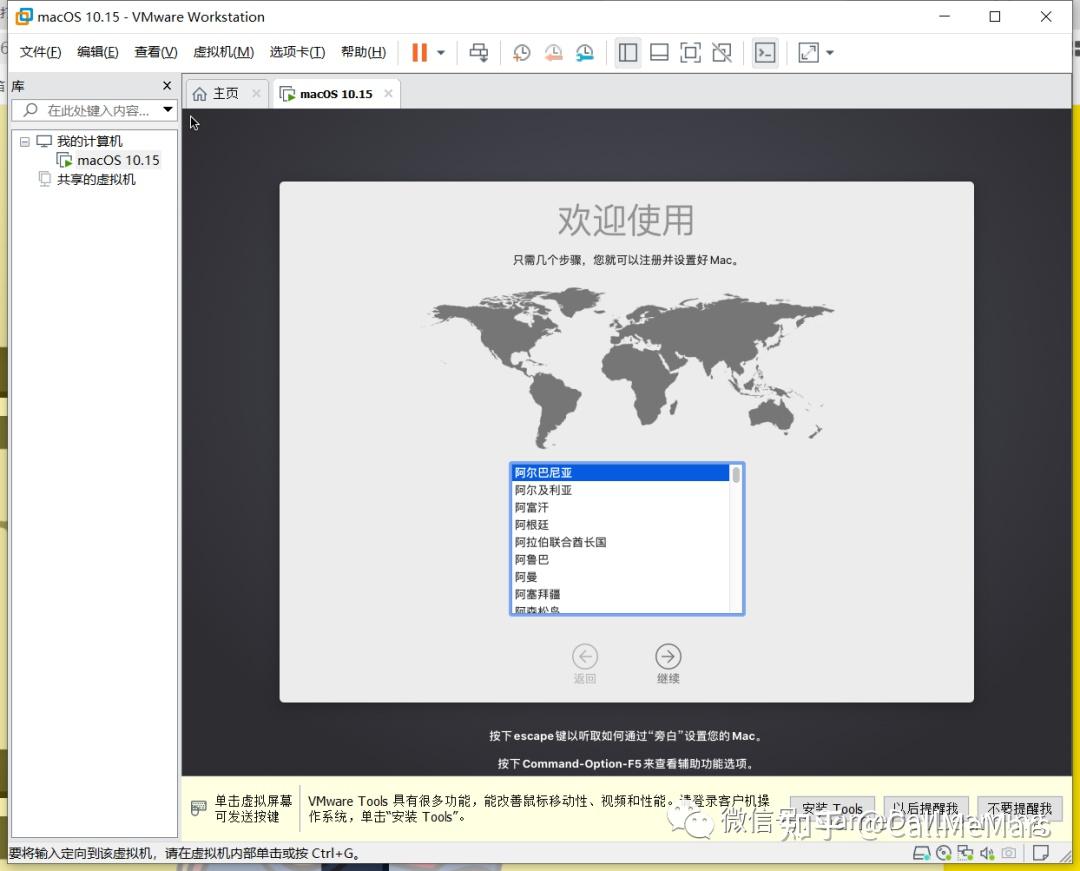Click the stretch guest display icon
The width and height of the screenshot is (1080, 871).
coord(809,52)
